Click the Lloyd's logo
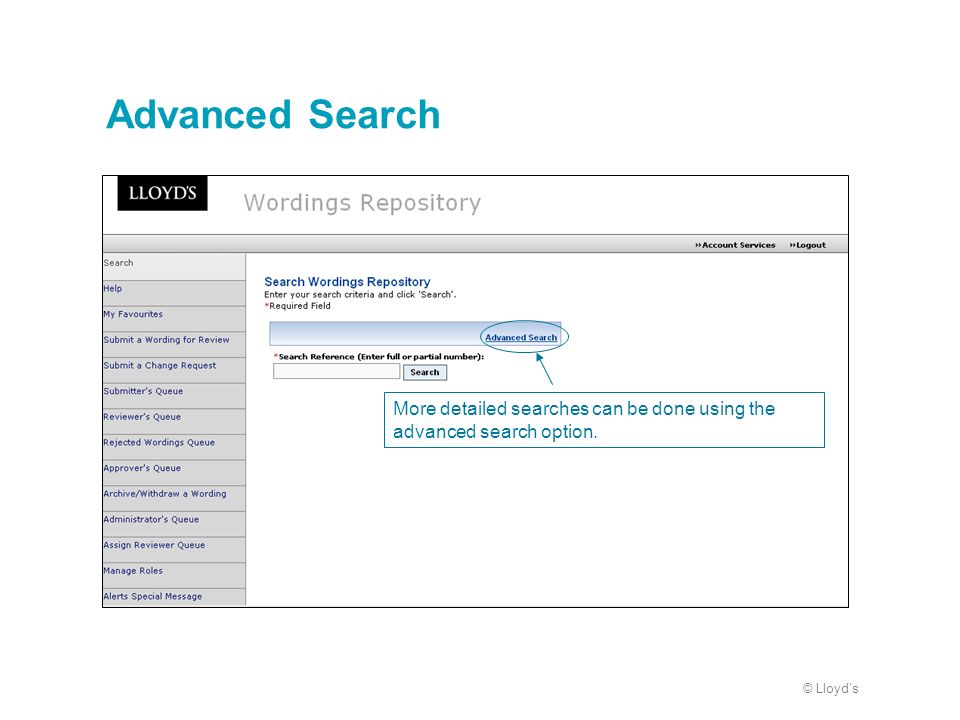Screen dimensions: 960x720 tap(162, 193)
